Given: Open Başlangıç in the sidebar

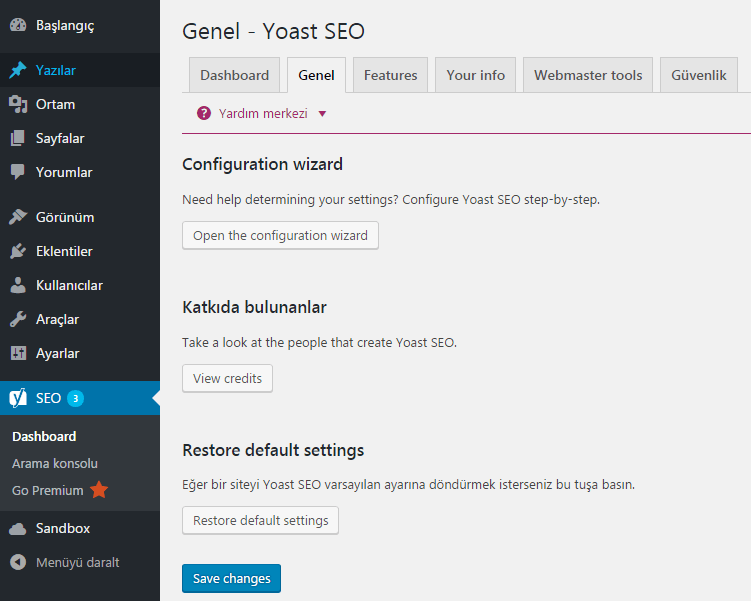Looking at the screenshot, I should click(x=80, y=25).
